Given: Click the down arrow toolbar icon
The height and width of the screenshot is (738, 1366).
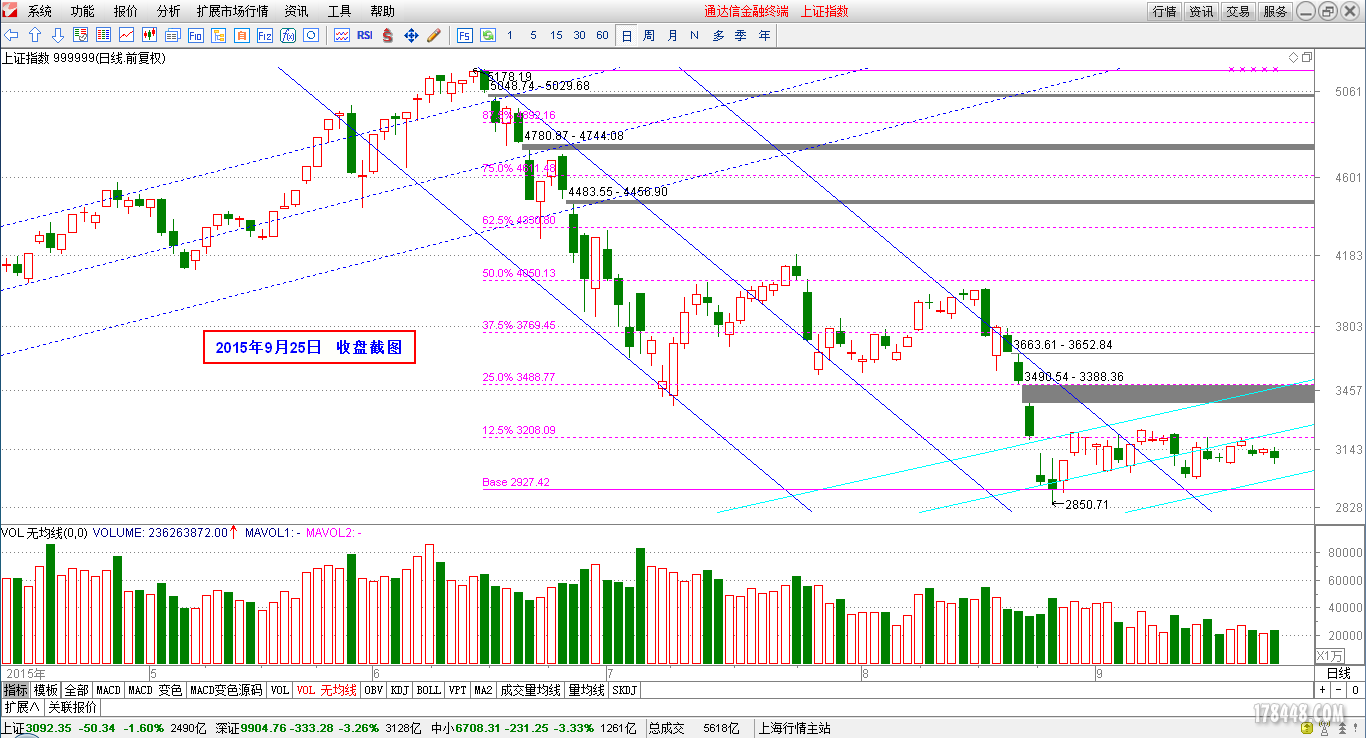Looking at the screenshot, I should click(58, 35).
